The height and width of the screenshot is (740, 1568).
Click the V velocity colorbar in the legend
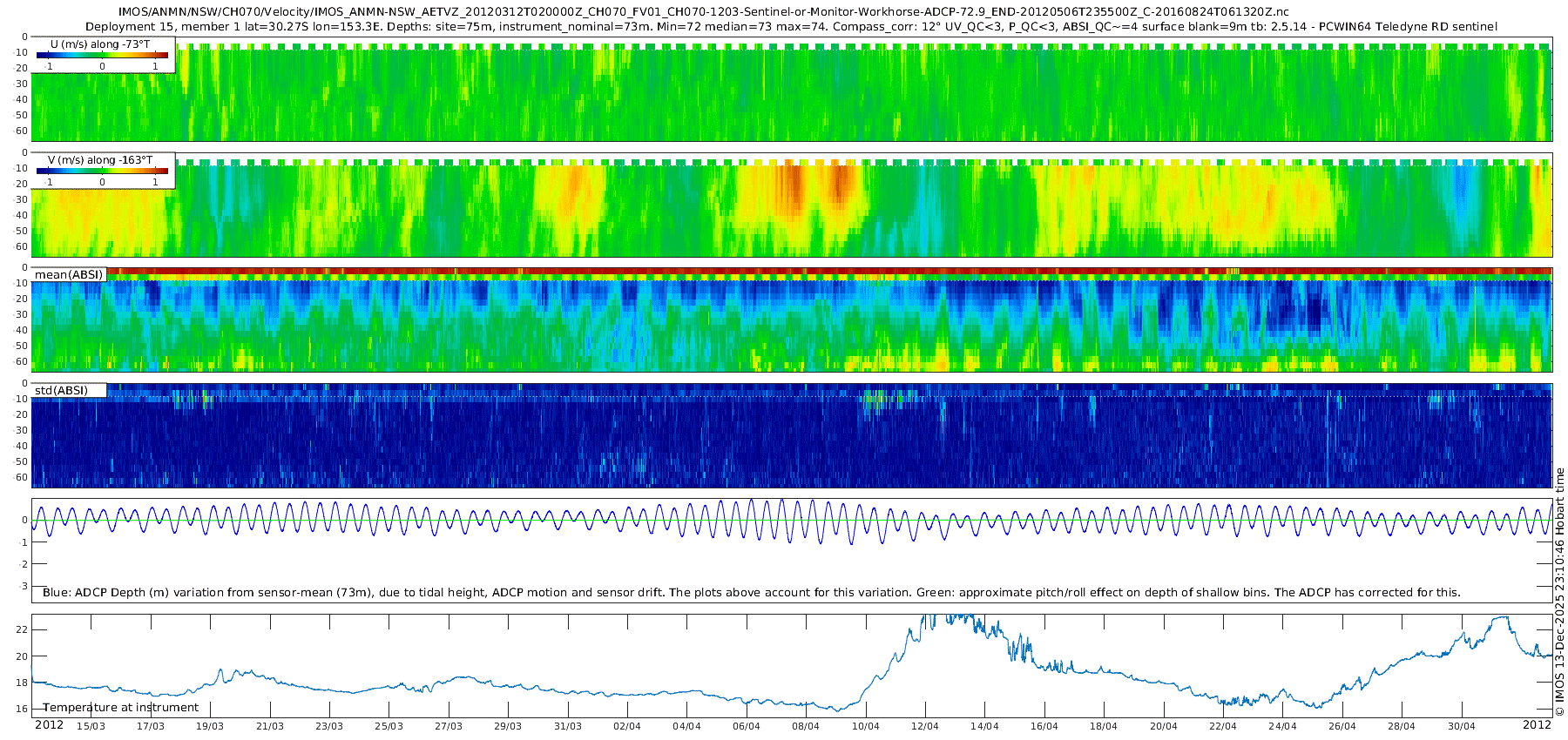(102, 171)
